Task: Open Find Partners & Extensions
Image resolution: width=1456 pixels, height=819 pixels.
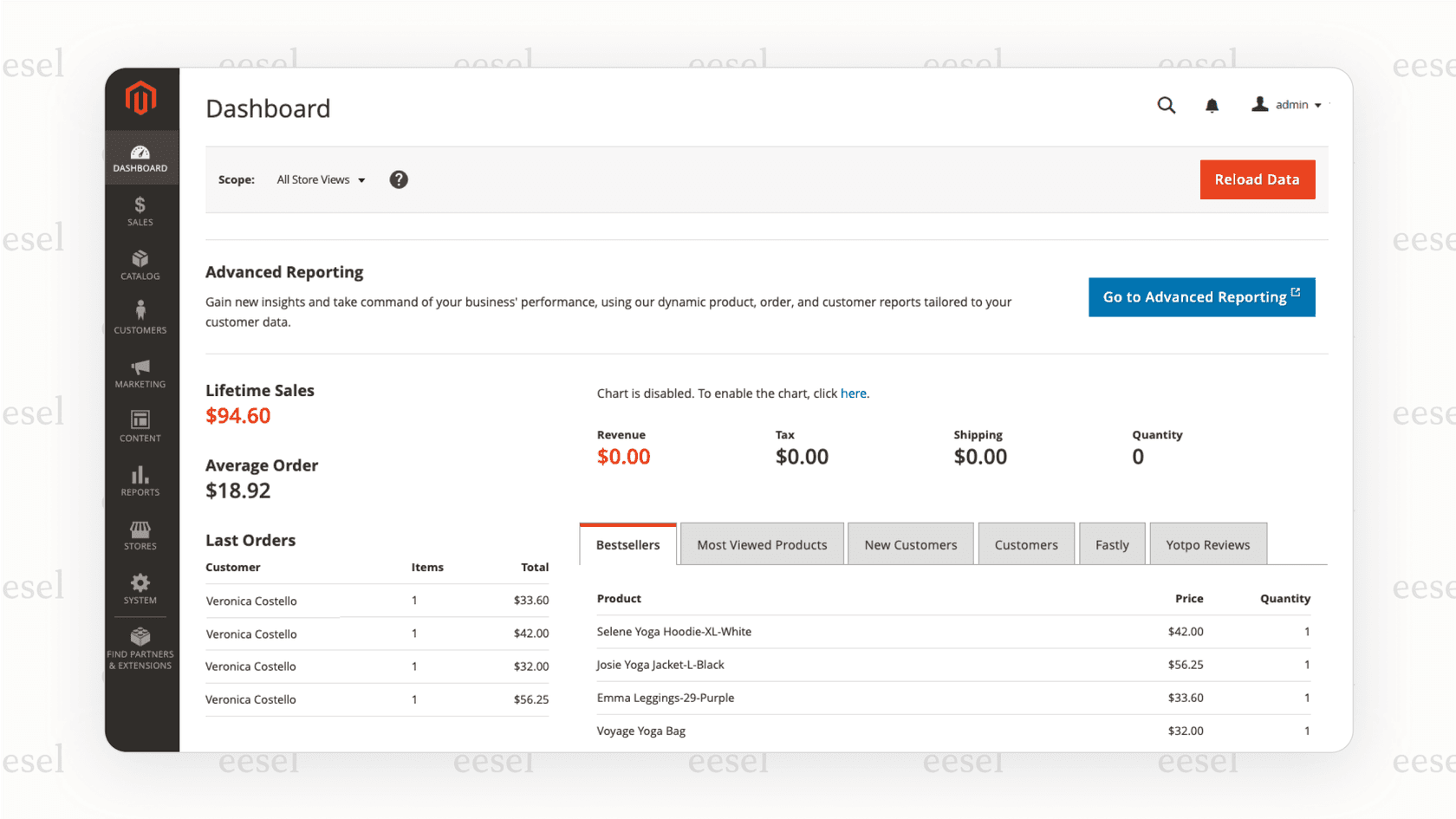Action: (140, 648)
